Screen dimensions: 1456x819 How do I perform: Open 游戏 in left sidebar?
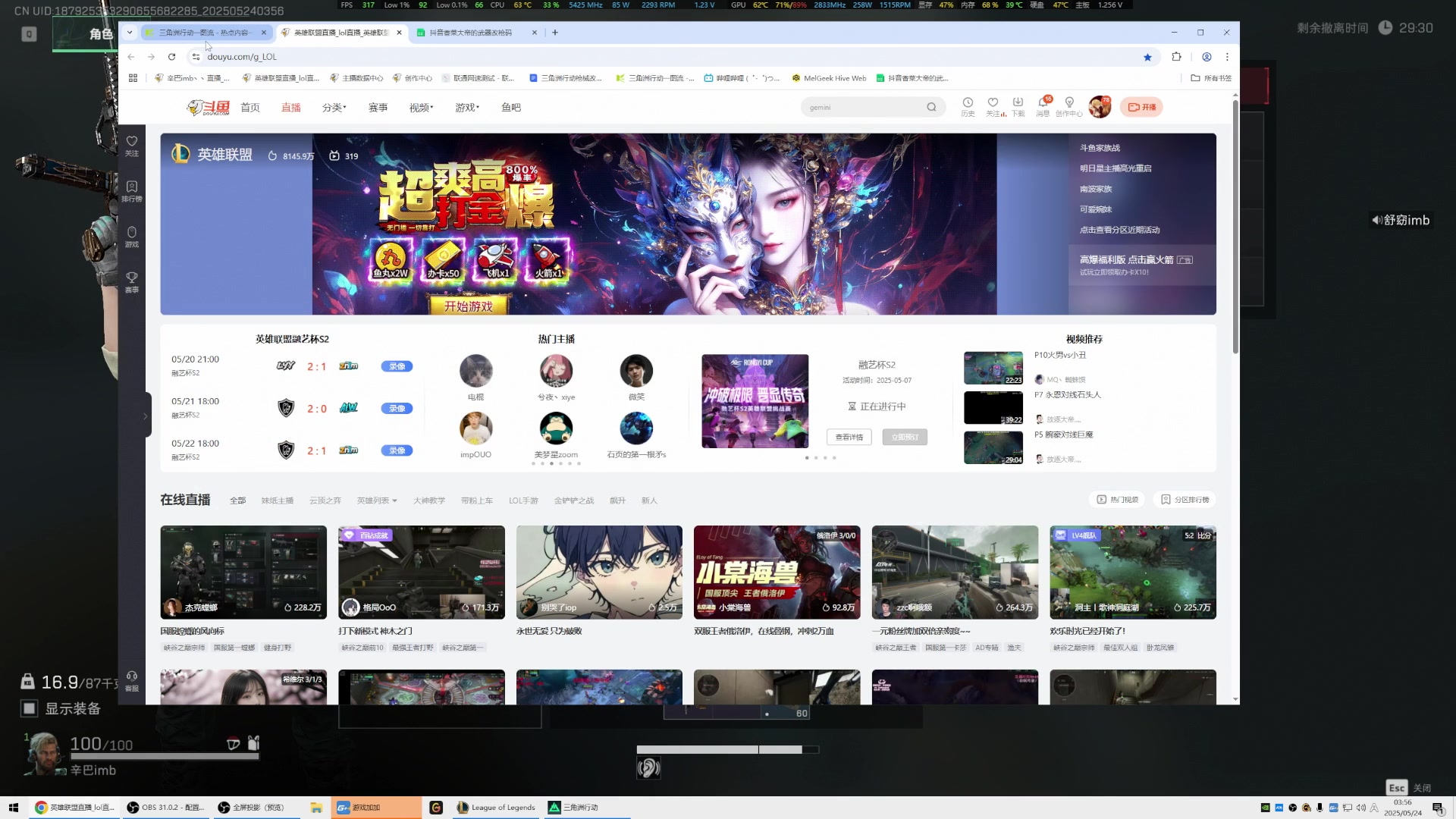(x=132, y=237)
